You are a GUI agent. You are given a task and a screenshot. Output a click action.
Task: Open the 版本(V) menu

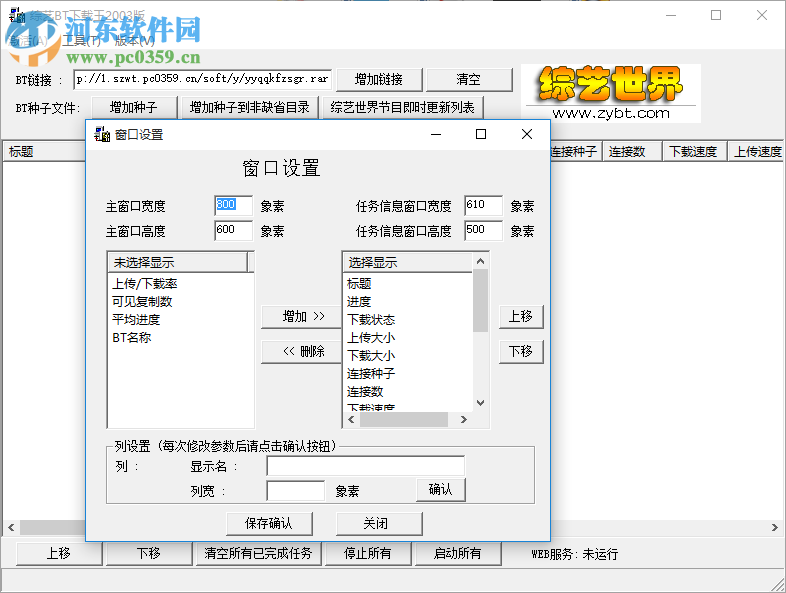[134, 41]
